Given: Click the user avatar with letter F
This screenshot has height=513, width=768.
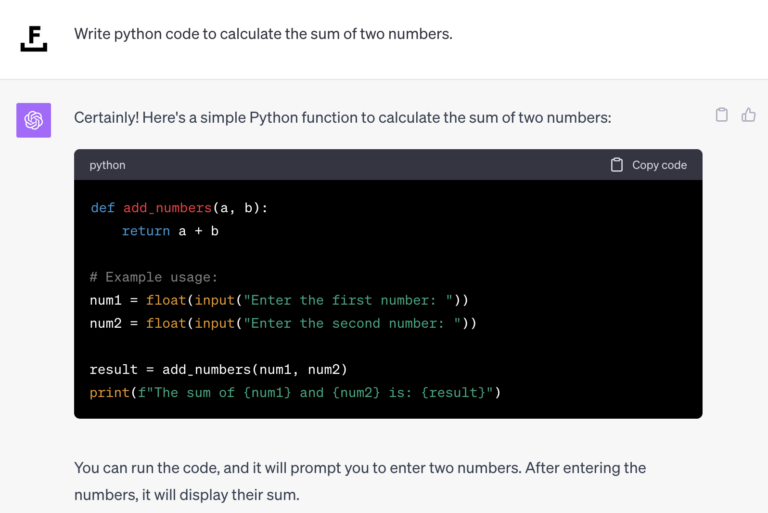Looking at the screenshot, I should pos(34,37).
